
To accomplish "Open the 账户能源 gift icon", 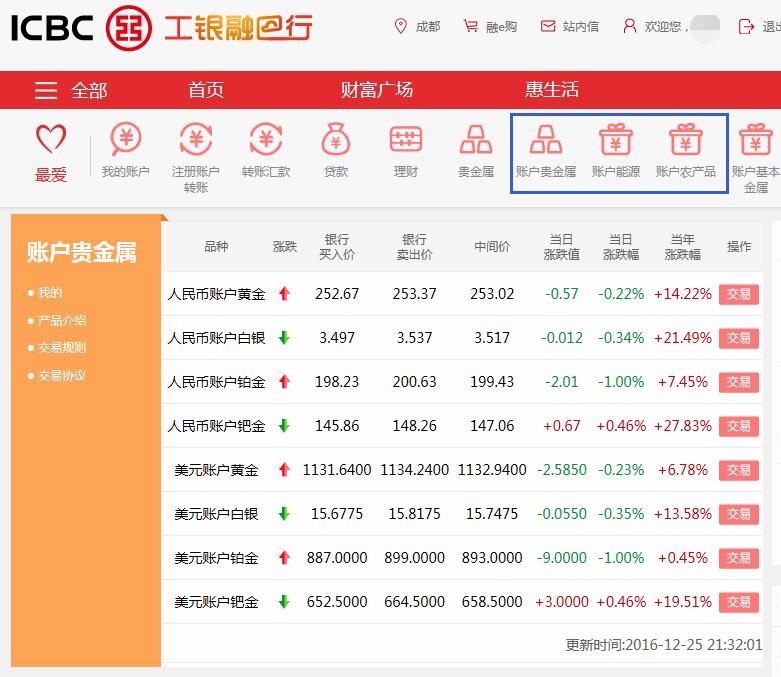I will click(616, 139).
